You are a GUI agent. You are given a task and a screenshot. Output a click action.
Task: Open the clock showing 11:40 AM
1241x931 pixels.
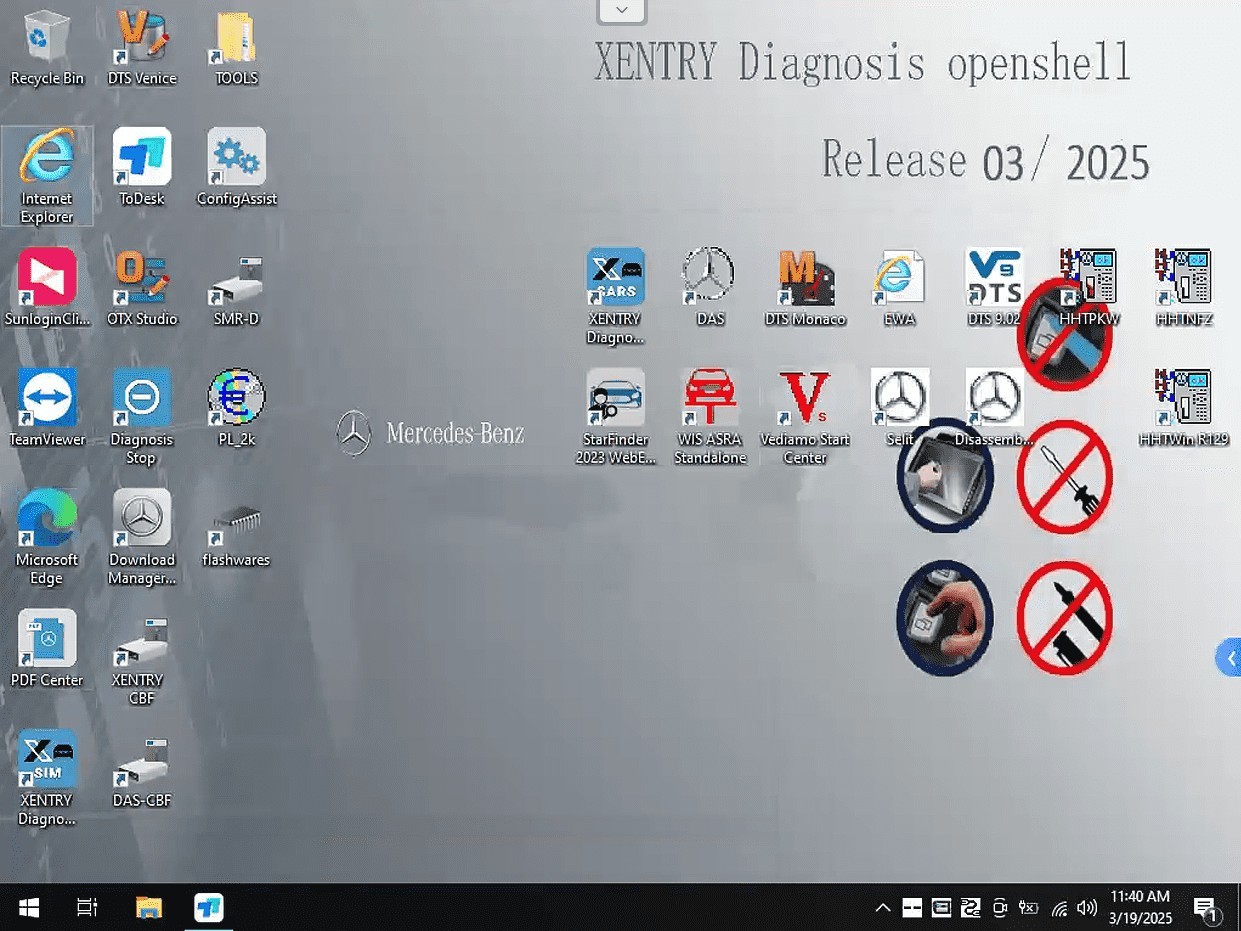pyautogui.click(x=1140, y=907)
